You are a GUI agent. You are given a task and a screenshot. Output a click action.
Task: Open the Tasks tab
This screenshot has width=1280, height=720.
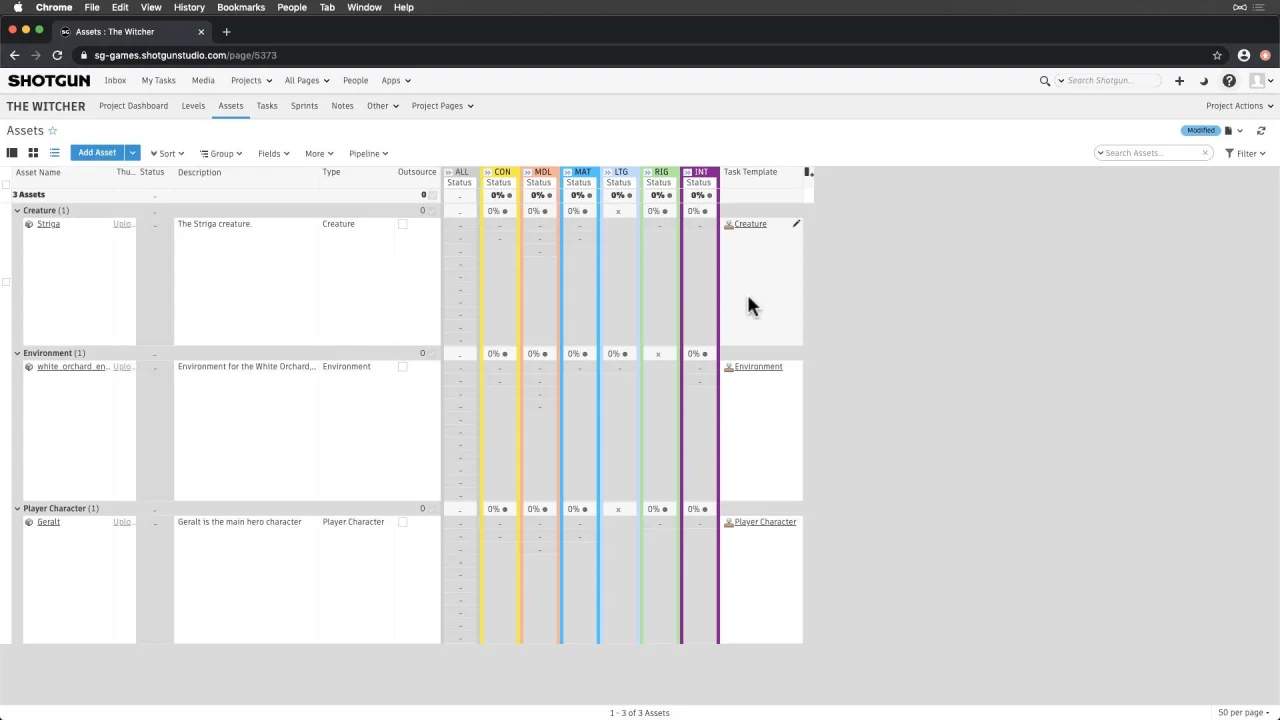coord(267,106)
